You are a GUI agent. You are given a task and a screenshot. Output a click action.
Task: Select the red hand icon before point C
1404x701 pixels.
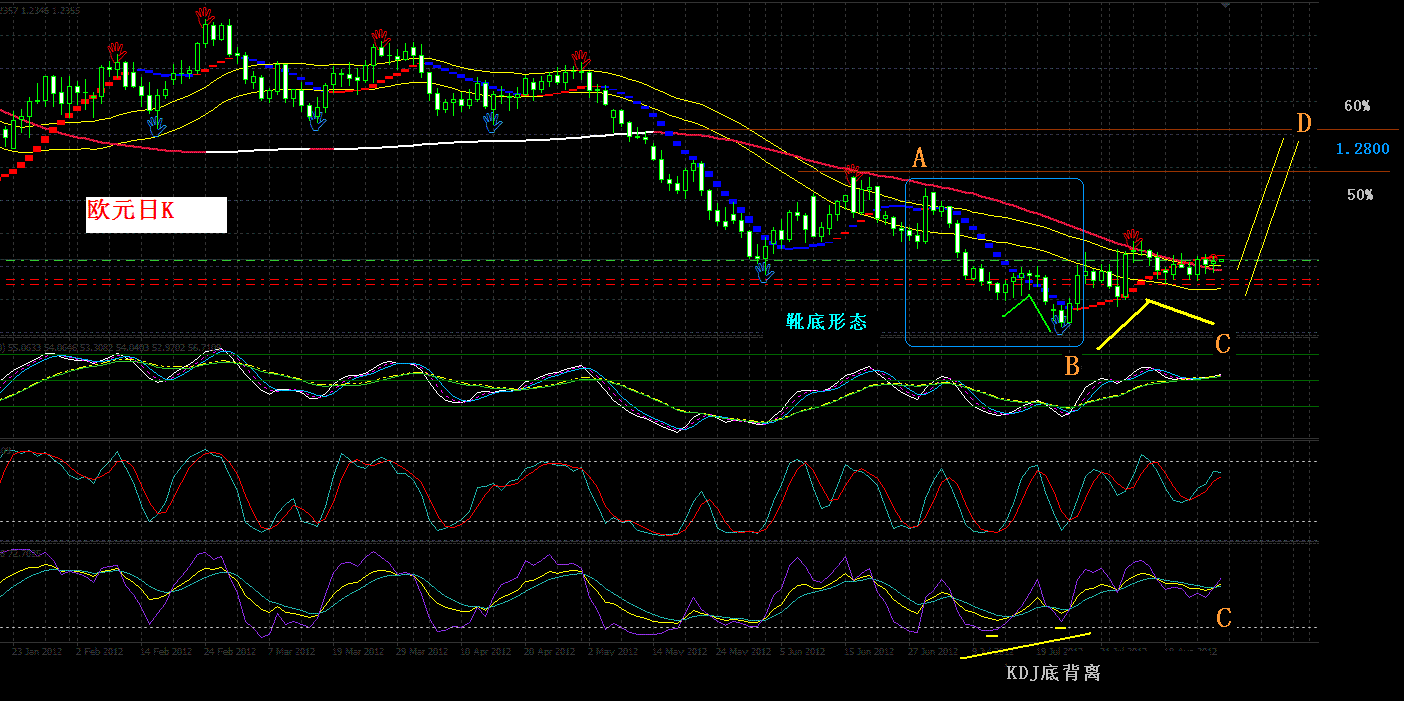[x=1133, y=238]
